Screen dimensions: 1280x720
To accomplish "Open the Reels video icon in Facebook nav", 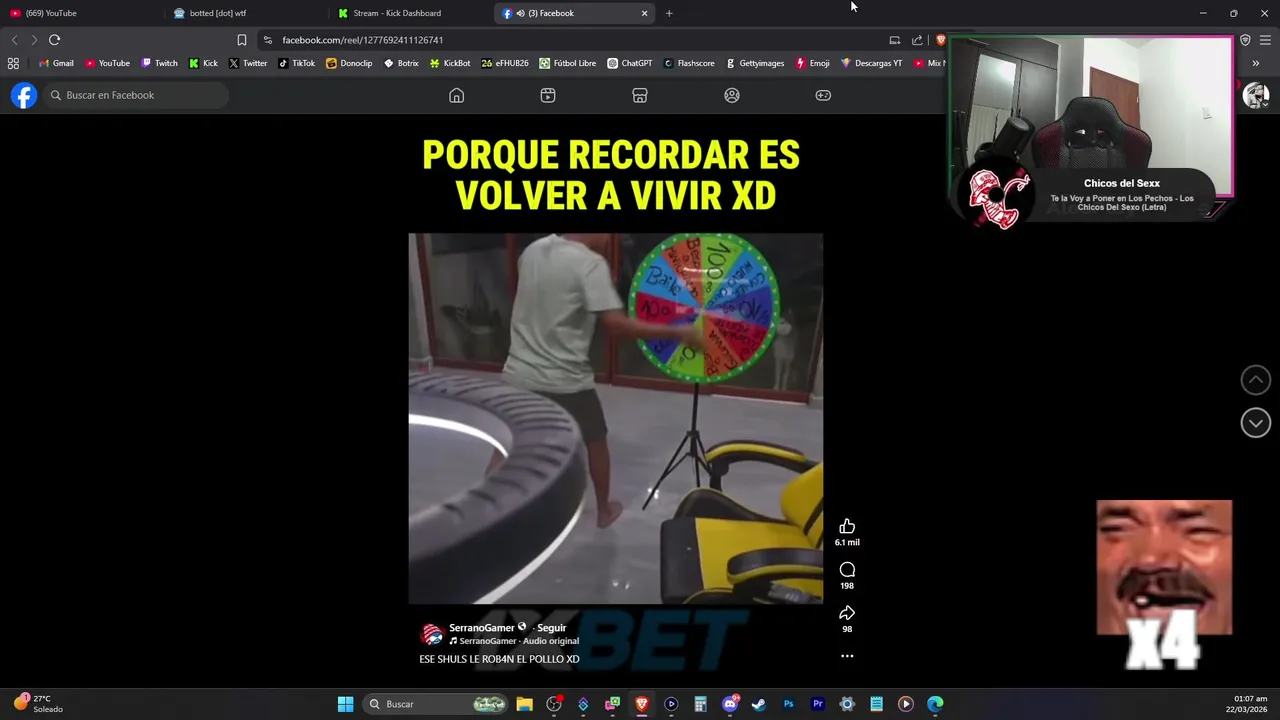I will coord(548,95).
